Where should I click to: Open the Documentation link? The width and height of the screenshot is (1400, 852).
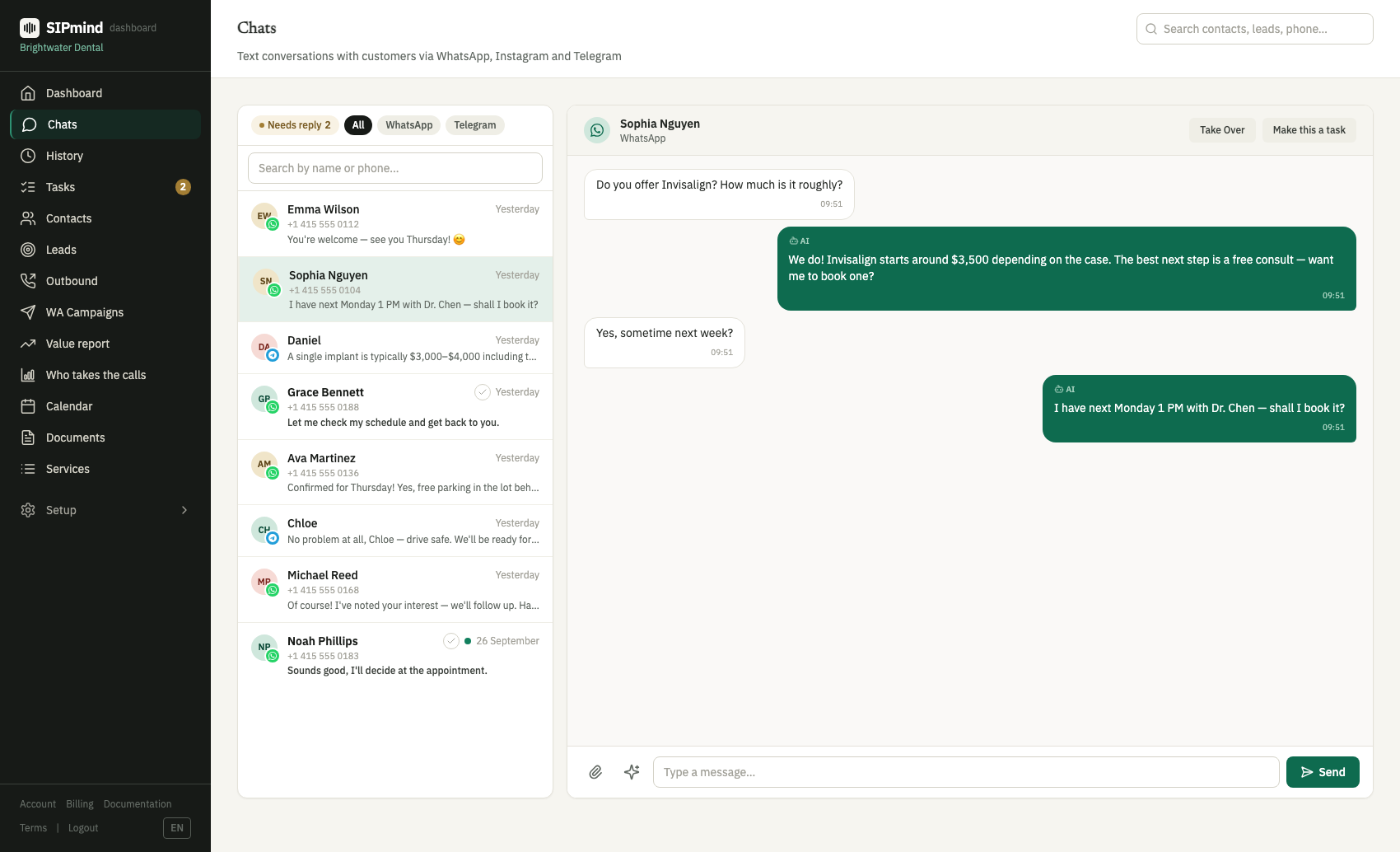pos(138,804)
